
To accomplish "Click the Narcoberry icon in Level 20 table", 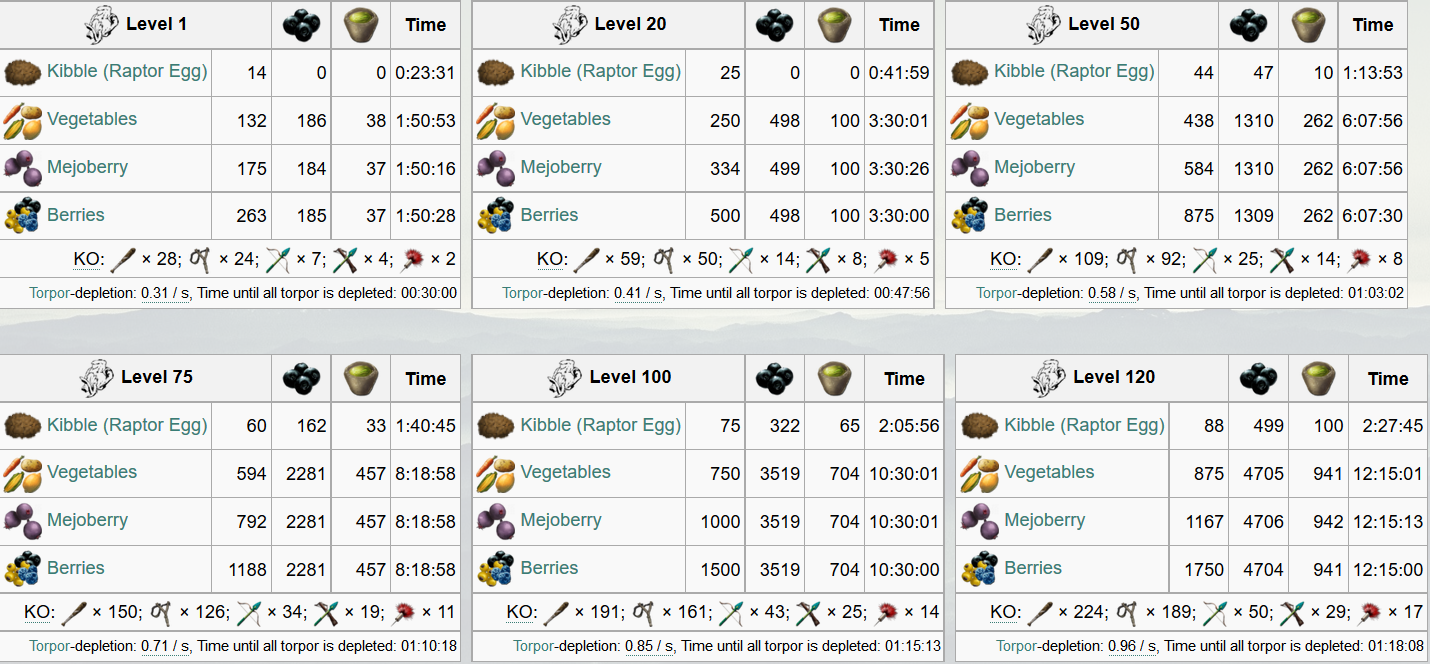I will 774,25.
